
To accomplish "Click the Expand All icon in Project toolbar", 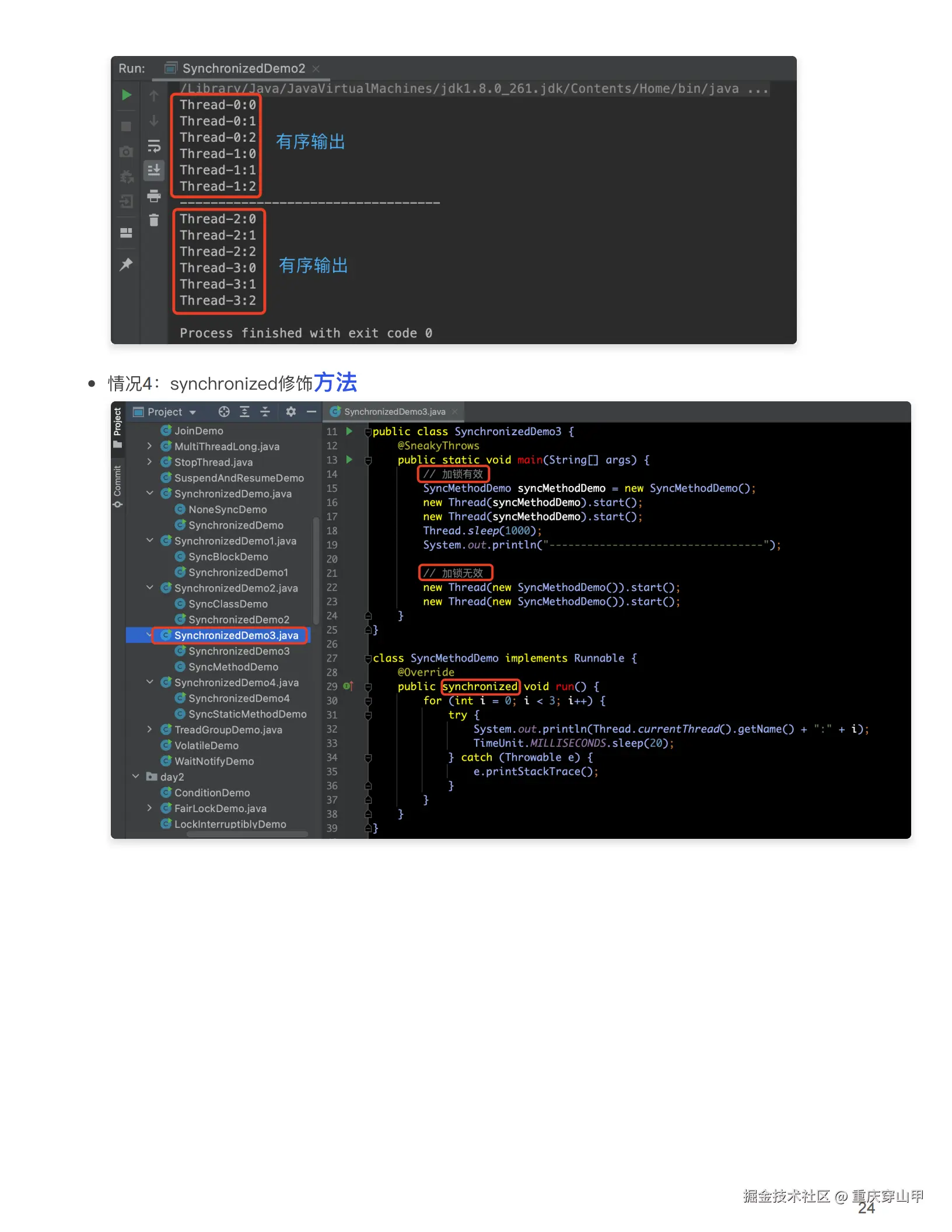I will pos(245,412).
